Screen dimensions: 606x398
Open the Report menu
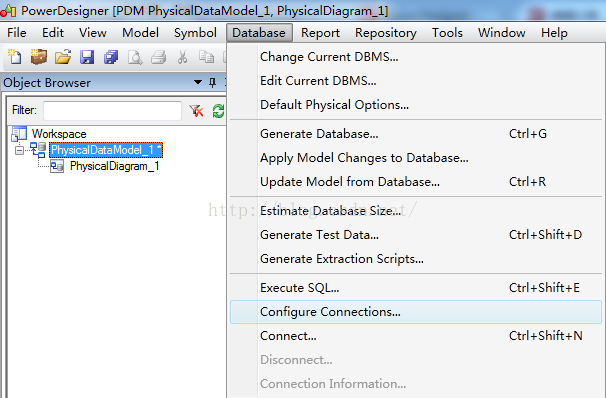coord(320,33)
